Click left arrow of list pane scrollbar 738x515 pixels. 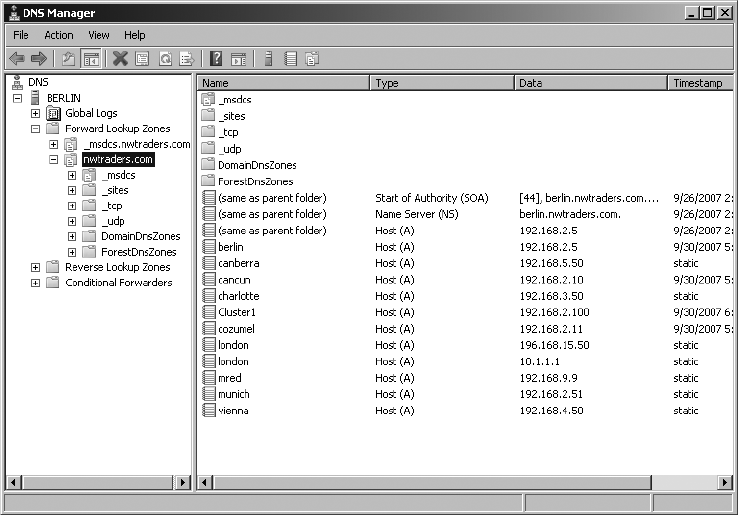[x=204, y=483]
